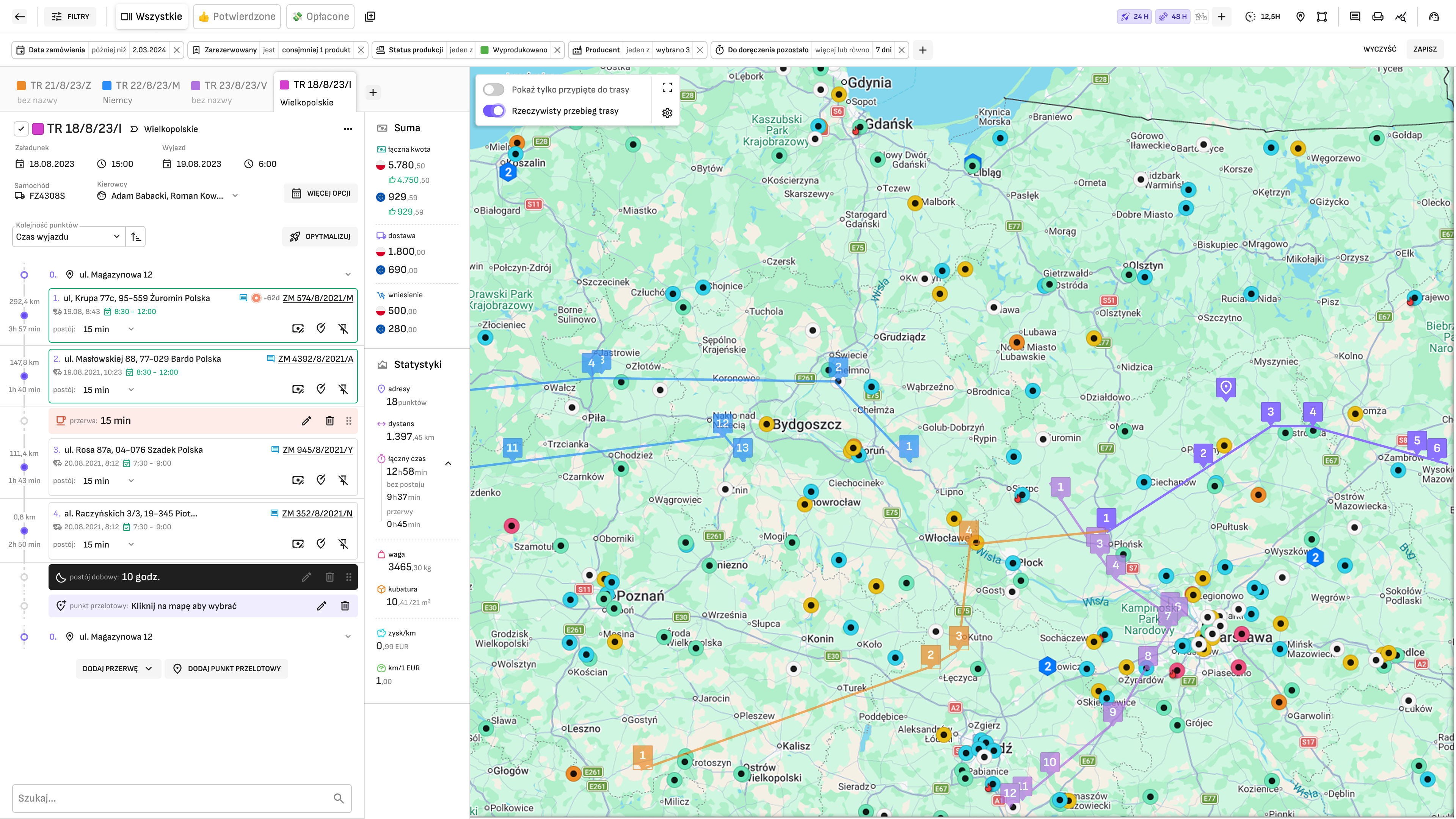Click the add view icon next to Opłacone
Screen dimensions: 1456x819
click(370, 16)
